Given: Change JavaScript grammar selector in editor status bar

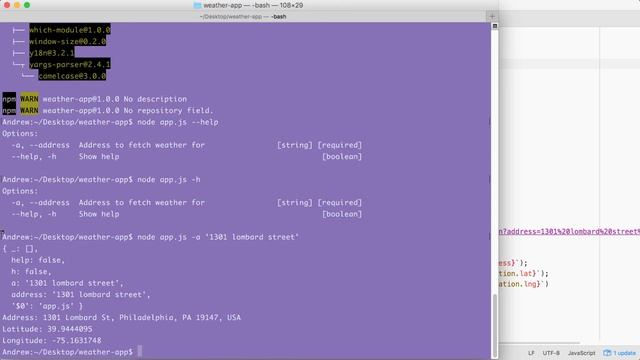Looking at the screenshot, I should click(x=581, y=353).
